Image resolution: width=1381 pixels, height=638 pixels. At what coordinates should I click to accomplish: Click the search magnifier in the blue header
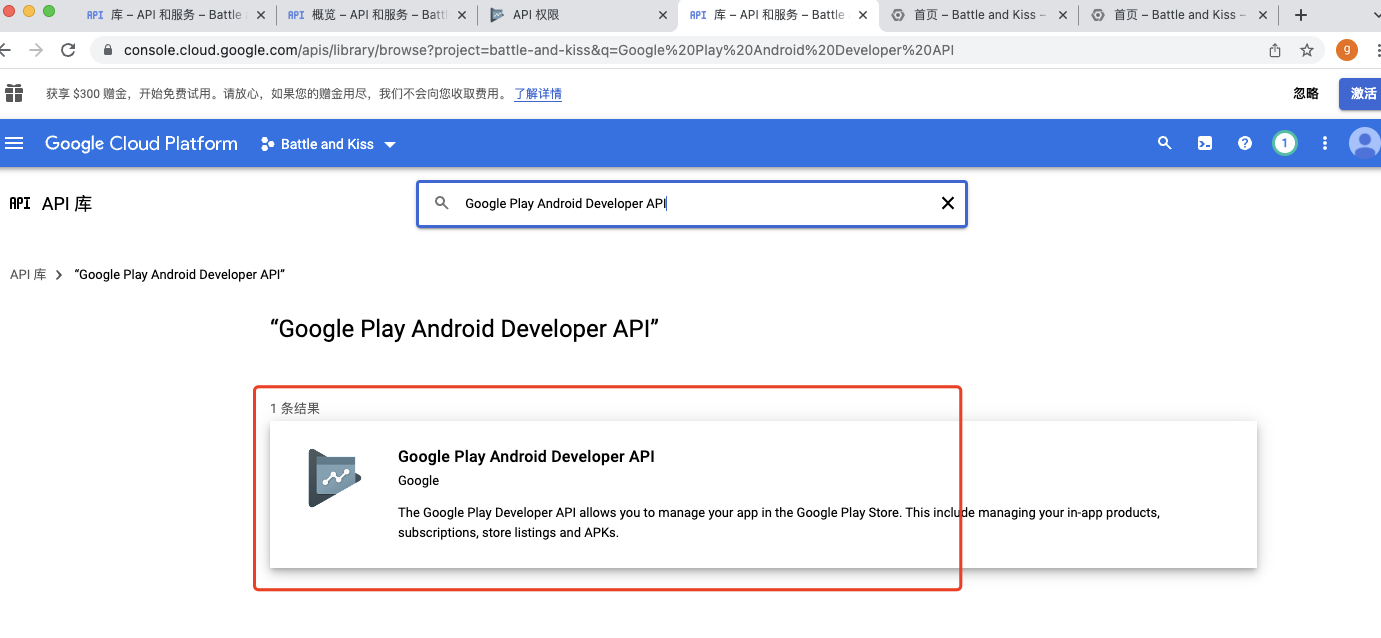click(x=1164, y=143)
